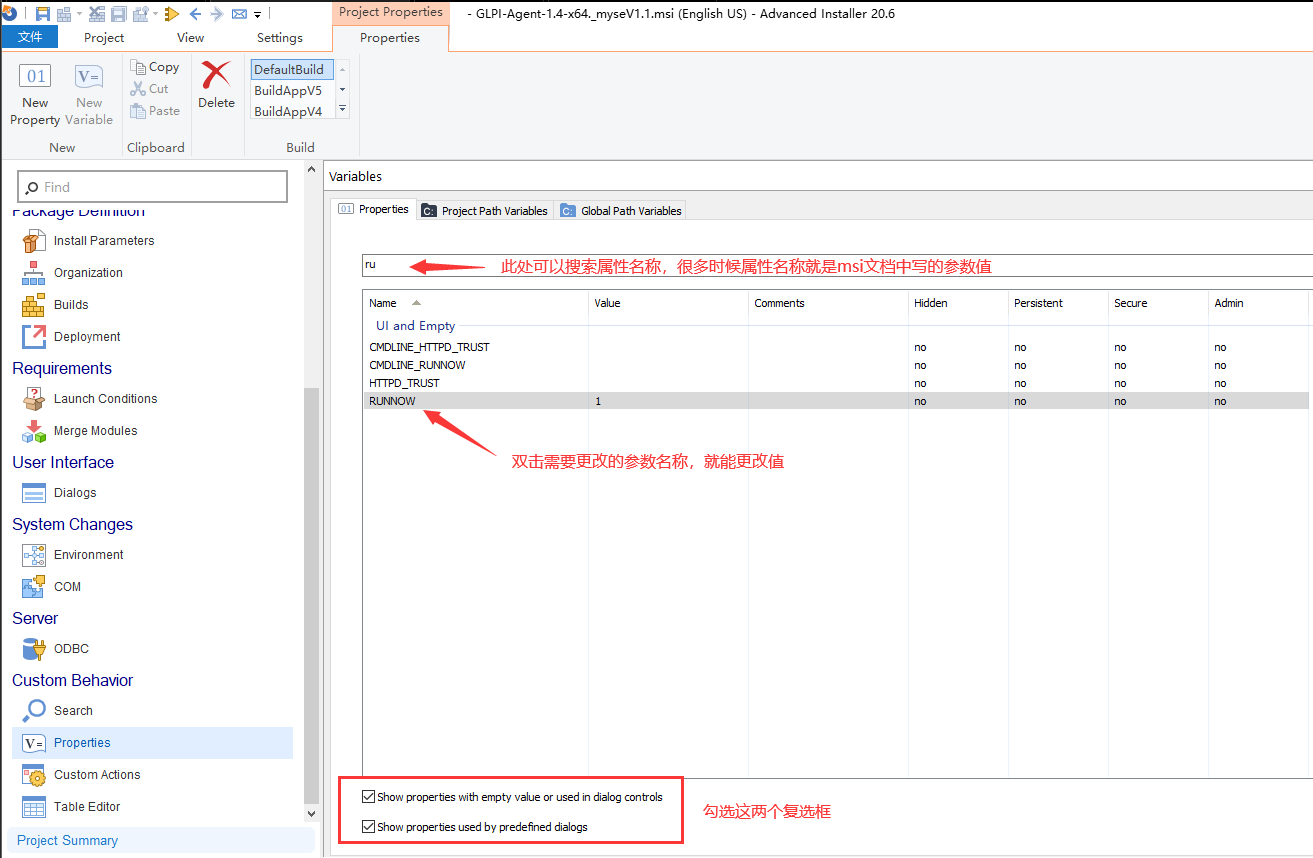Click the Back arrow in quick access toolbar
This screenshot has height=858, width=1313.
point(195,14)
